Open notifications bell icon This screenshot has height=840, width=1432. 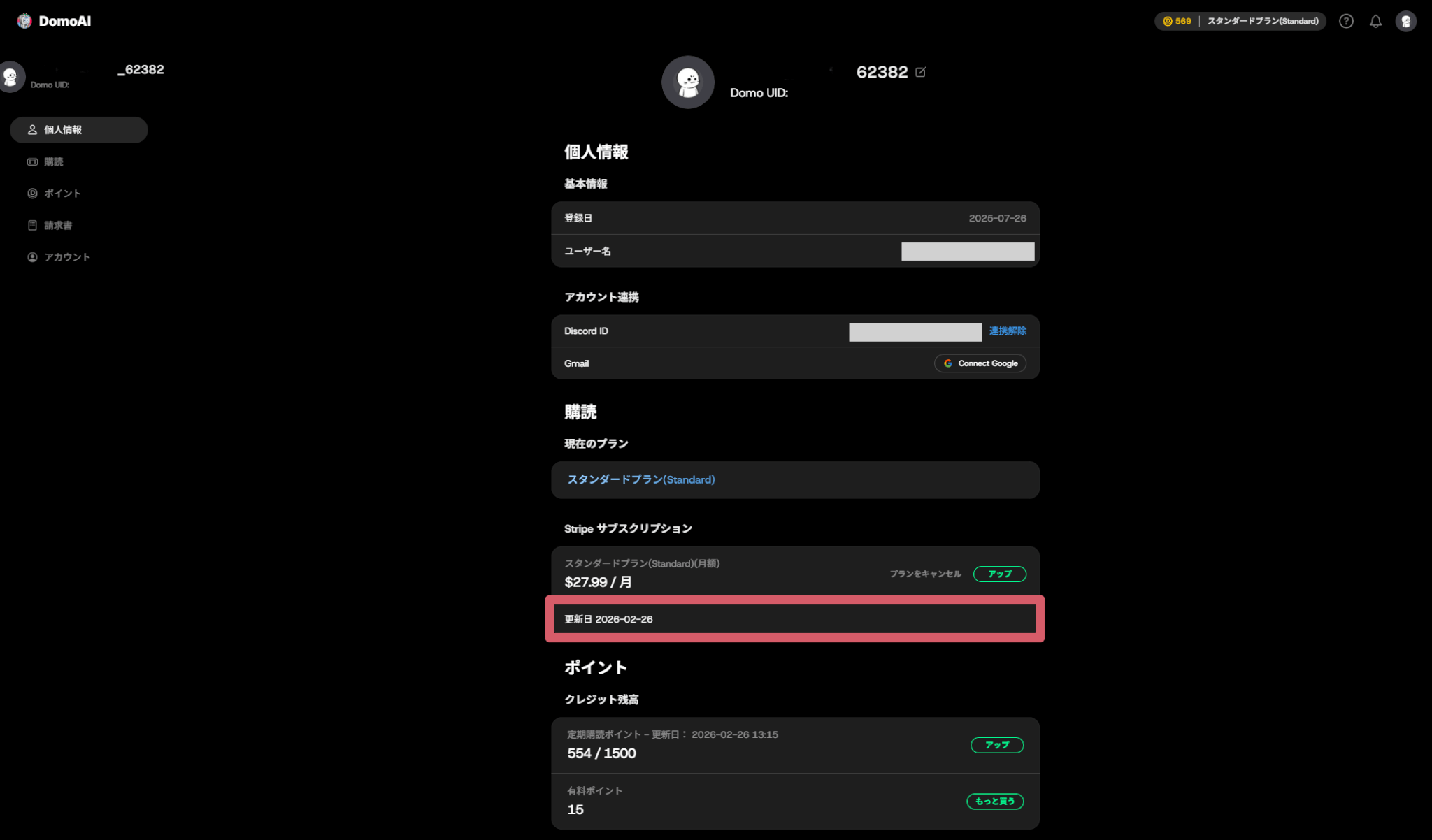tap(1375, 21)
